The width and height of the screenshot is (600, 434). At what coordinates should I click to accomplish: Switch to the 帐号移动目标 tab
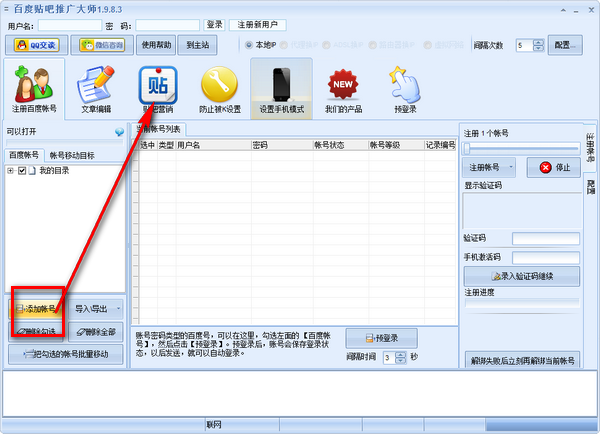tap(72, 155)
